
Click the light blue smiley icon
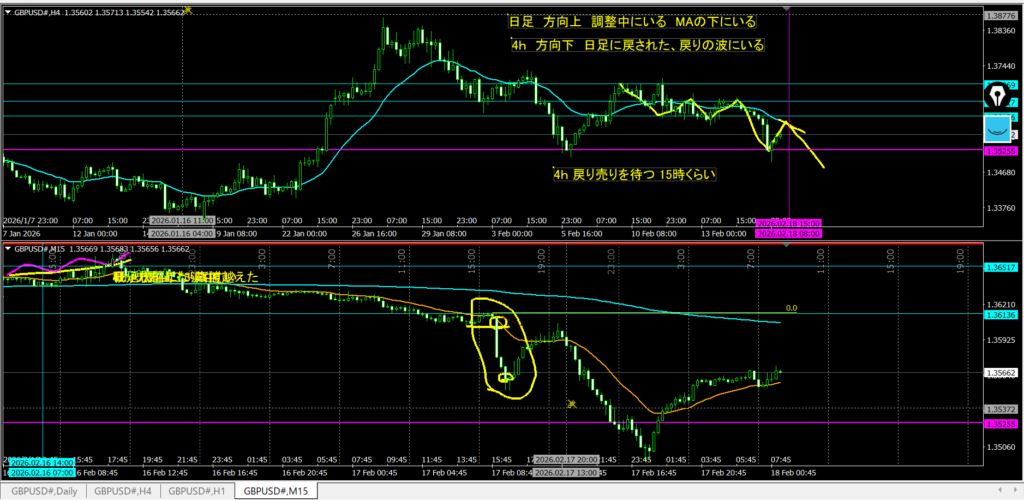pos(998,130)
